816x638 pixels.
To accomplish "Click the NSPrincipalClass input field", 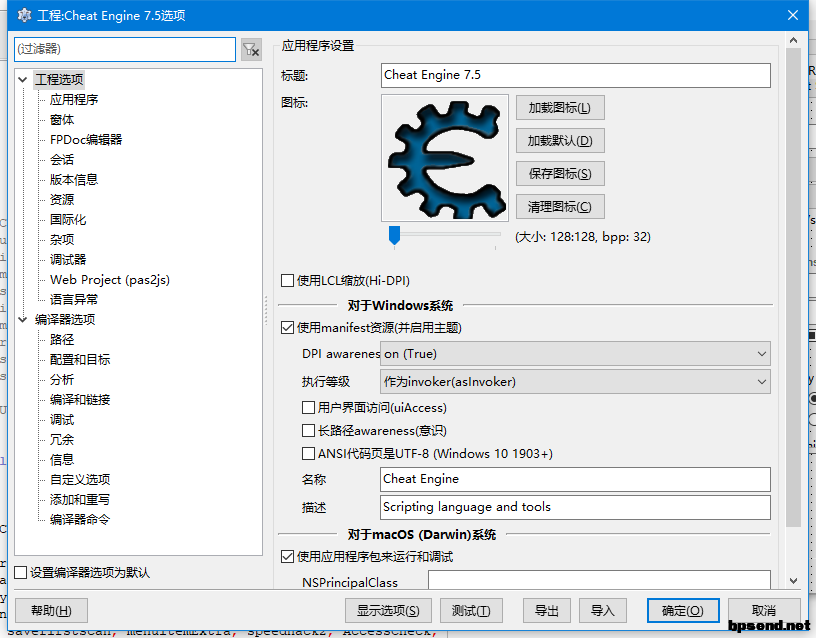I will [600, 580].
